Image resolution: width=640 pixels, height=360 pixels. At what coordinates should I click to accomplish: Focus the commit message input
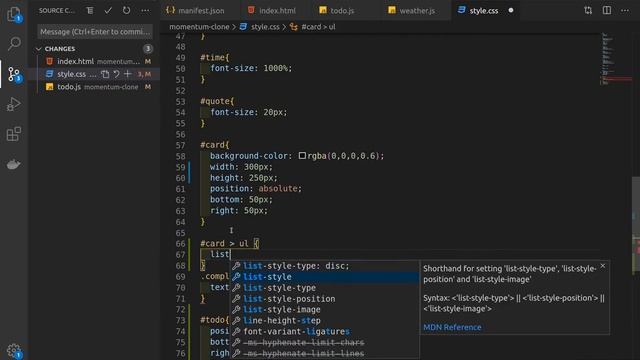pos(95,31)
